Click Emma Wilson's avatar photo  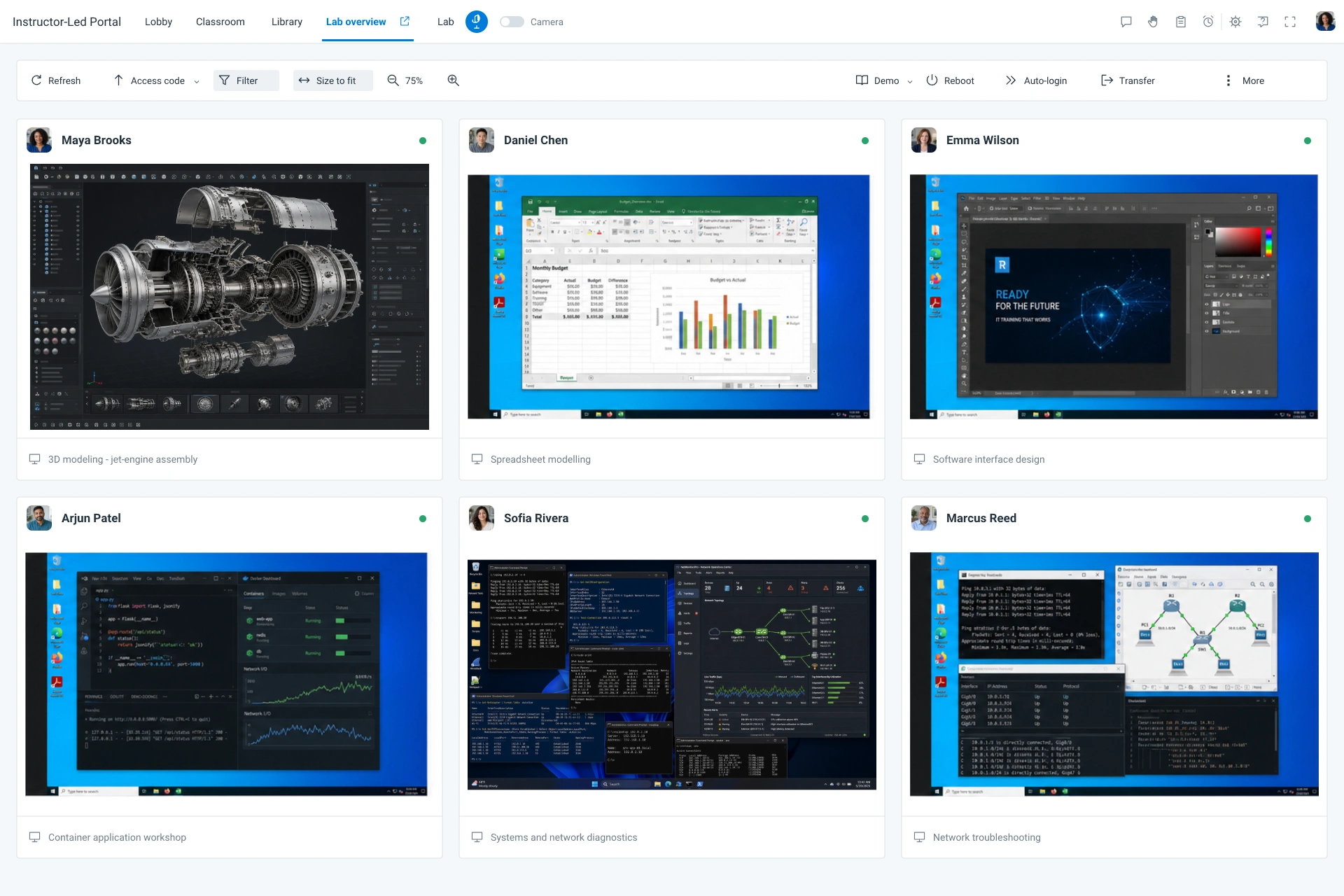(924, 140)
